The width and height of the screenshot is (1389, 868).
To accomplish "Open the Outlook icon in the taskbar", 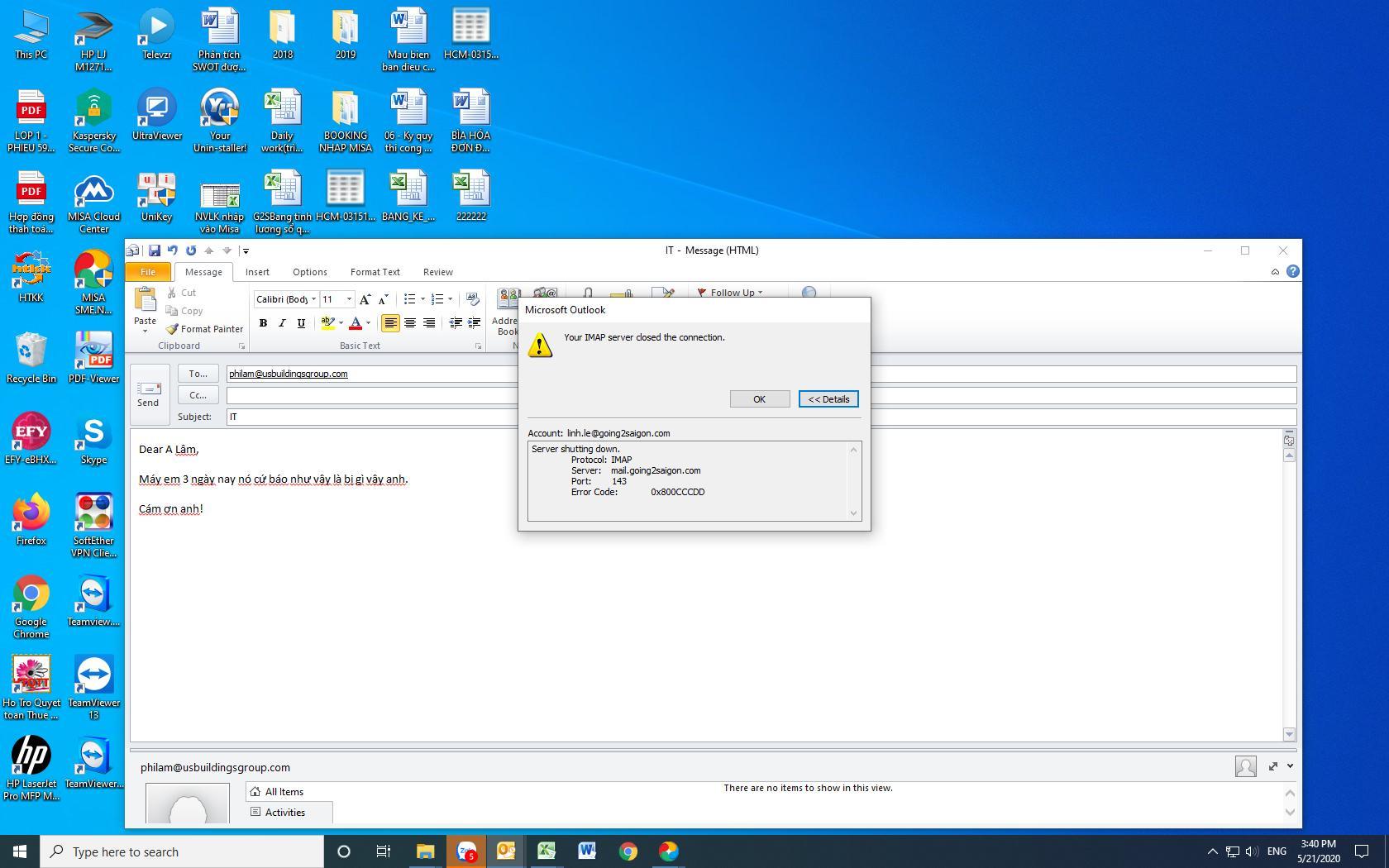I will 506,851.
